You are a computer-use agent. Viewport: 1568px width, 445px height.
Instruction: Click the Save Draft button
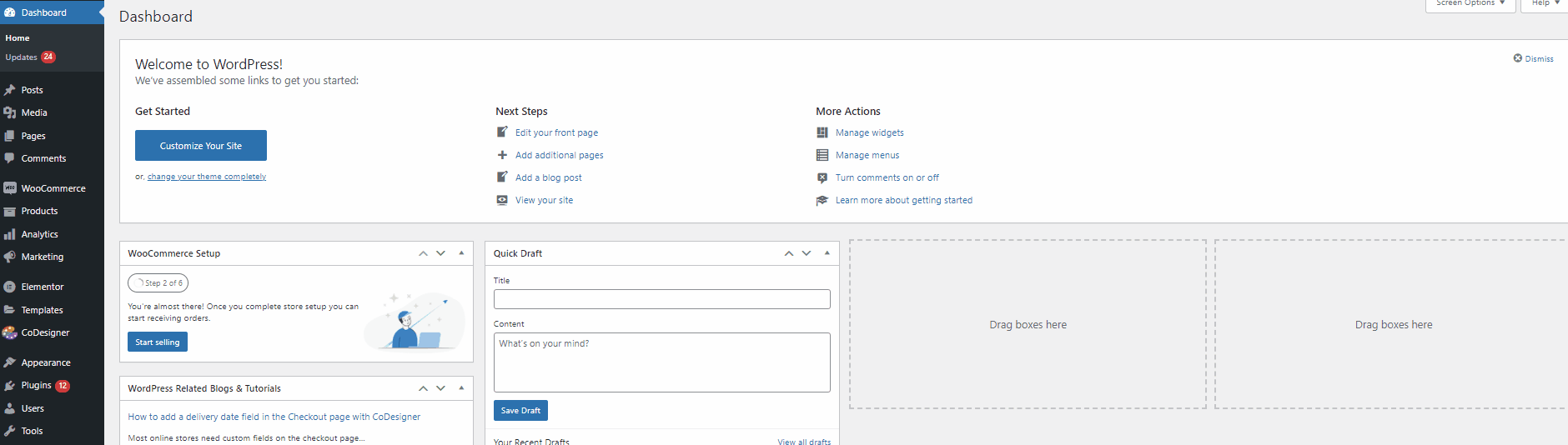tap(520, 411)
